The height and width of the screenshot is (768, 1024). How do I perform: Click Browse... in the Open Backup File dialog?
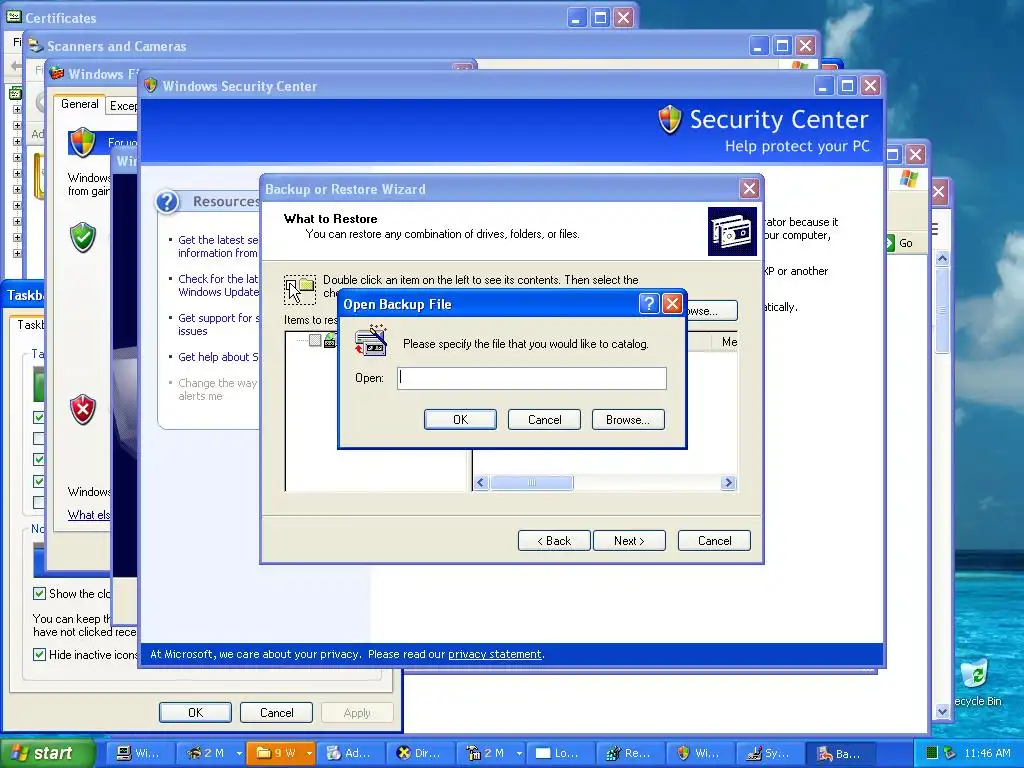[628, 420]
